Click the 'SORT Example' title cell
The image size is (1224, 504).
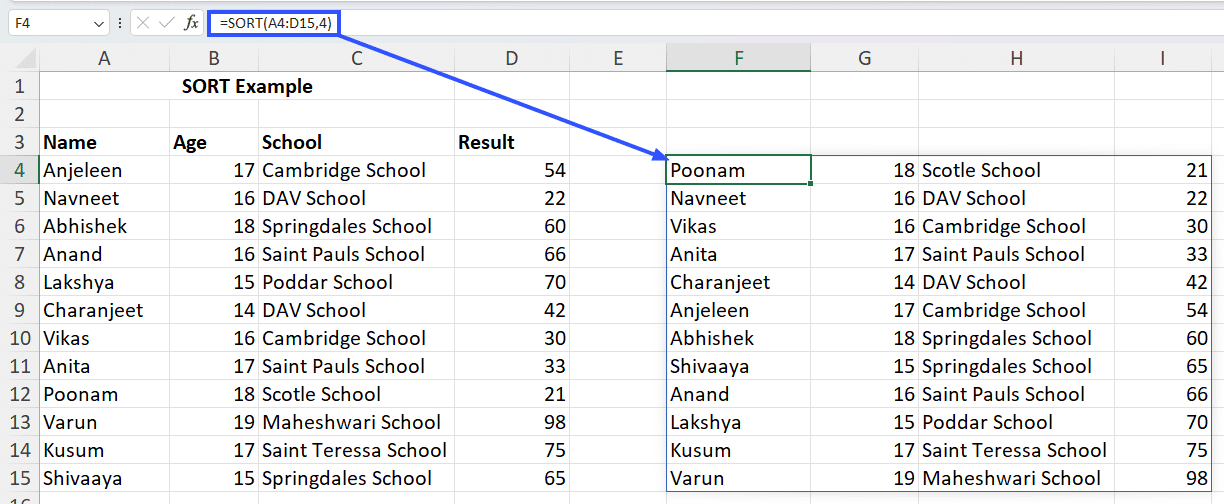247,86
